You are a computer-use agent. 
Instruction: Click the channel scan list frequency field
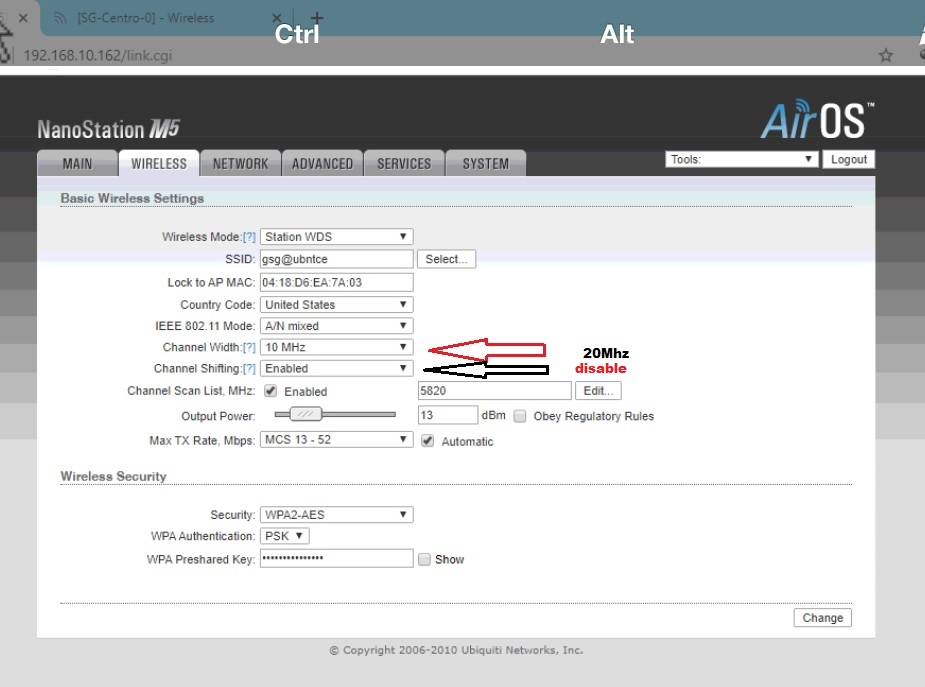pos(494,390)
